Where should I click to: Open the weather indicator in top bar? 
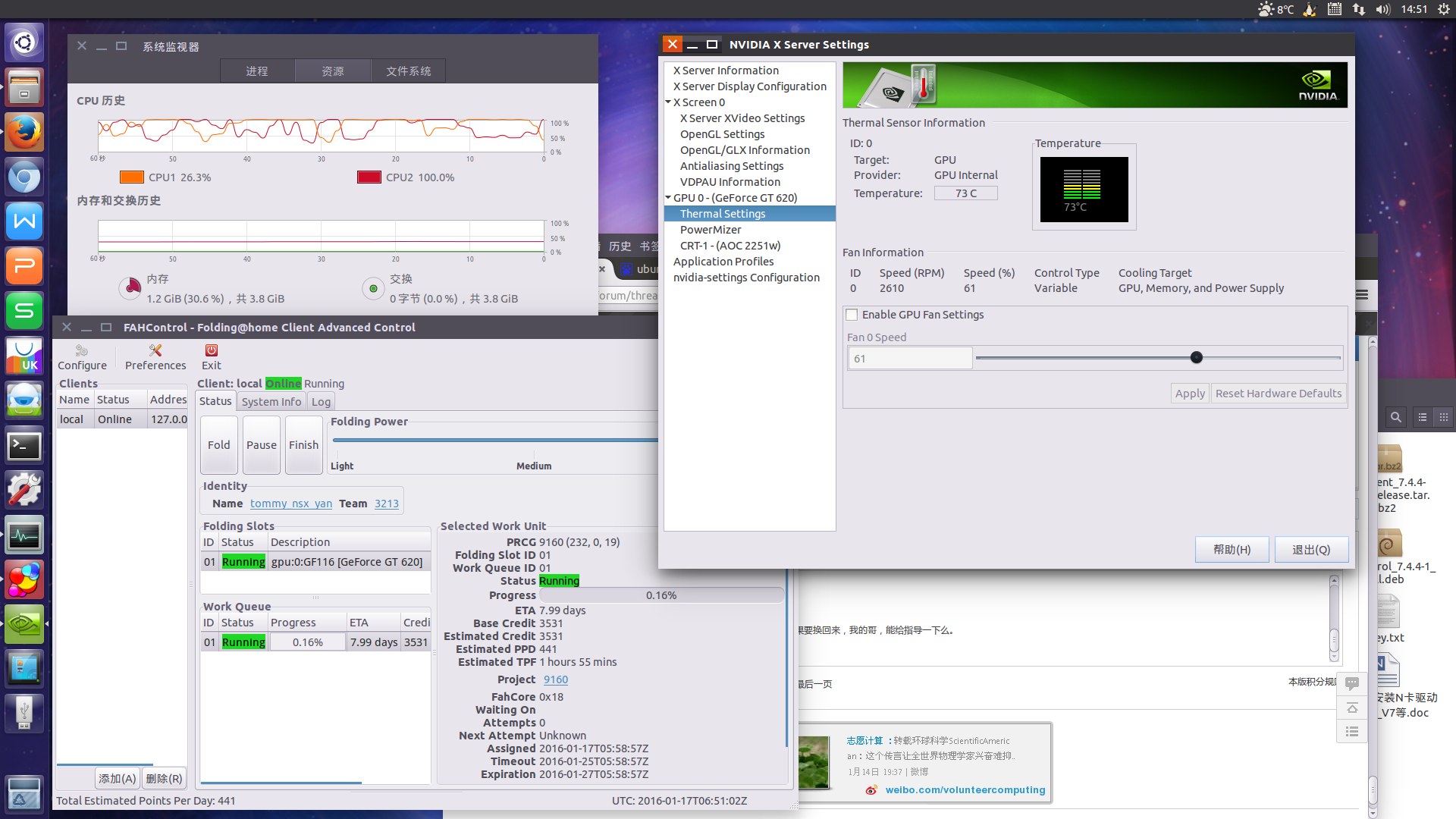pos(1276,9)
